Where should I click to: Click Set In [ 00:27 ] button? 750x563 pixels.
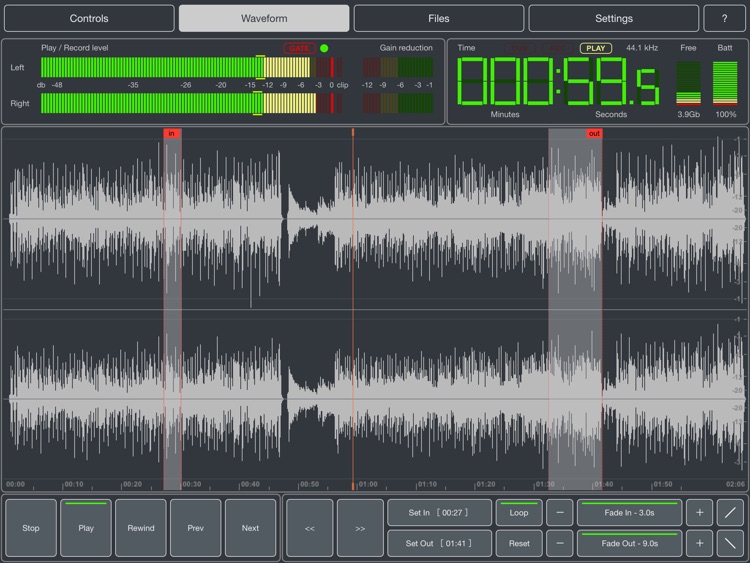pyautogui.click(x=439, y=512)
